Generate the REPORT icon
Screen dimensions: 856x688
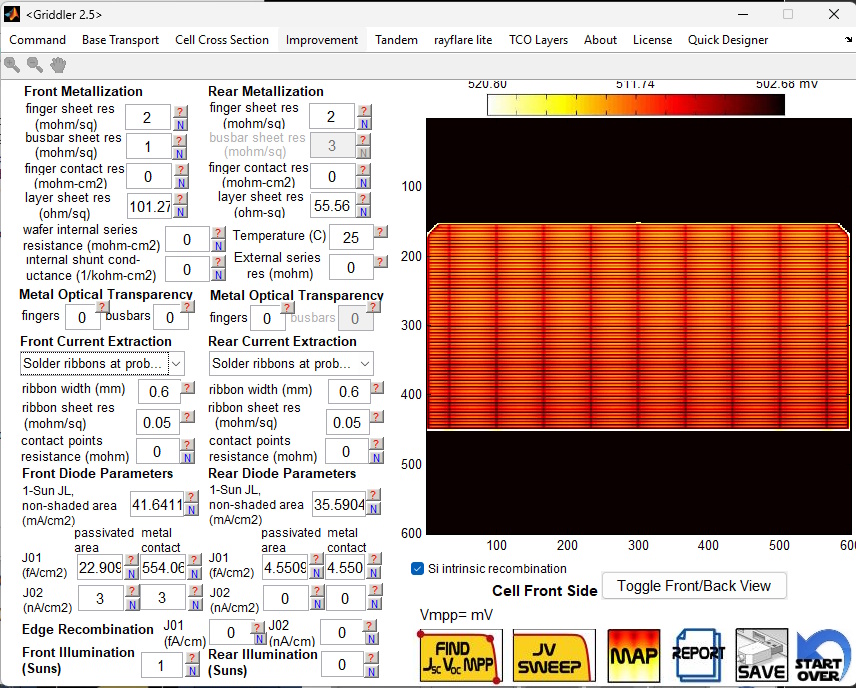click(x=698, y=655)
